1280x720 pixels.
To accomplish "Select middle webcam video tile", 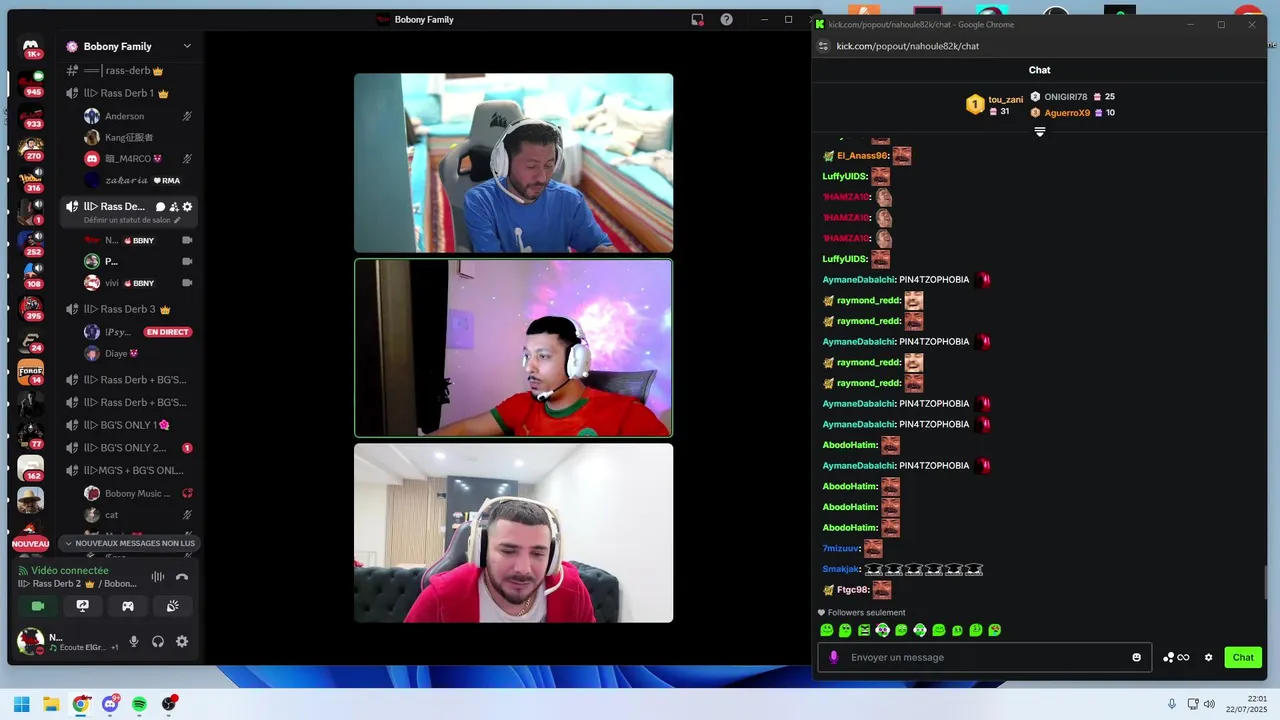I will (x=513, y=348).
